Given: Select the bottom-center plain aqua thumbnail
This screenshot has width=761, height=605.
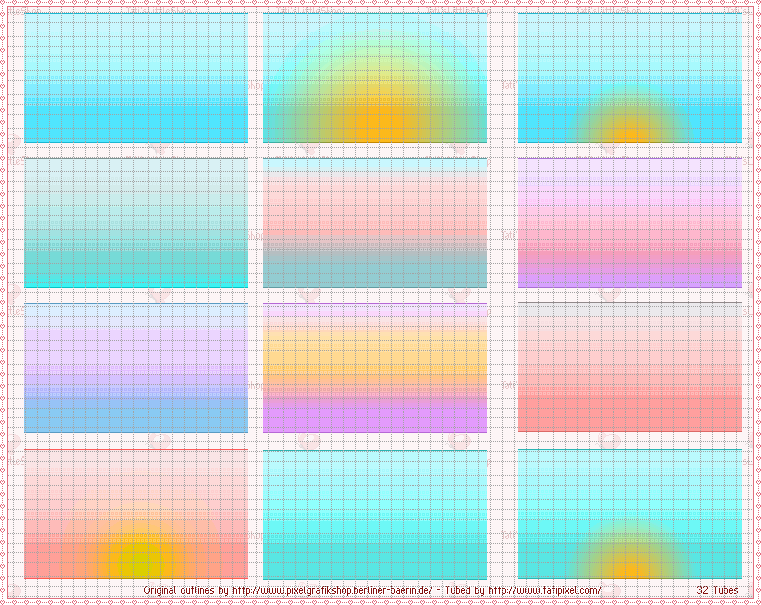Looking at the screenshot, I should [x=375, y=513].
